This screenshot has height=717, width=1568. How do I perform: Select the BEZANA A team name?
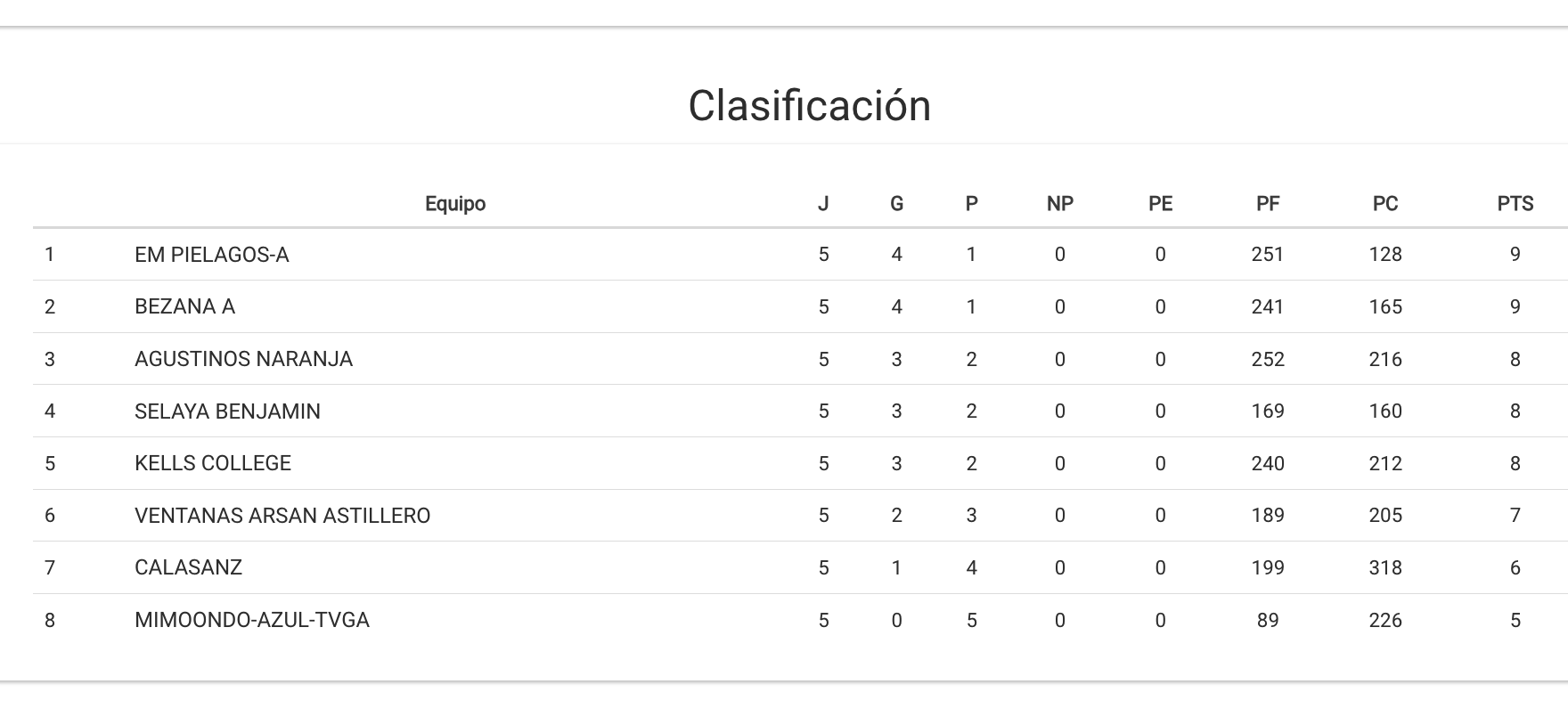184,307
